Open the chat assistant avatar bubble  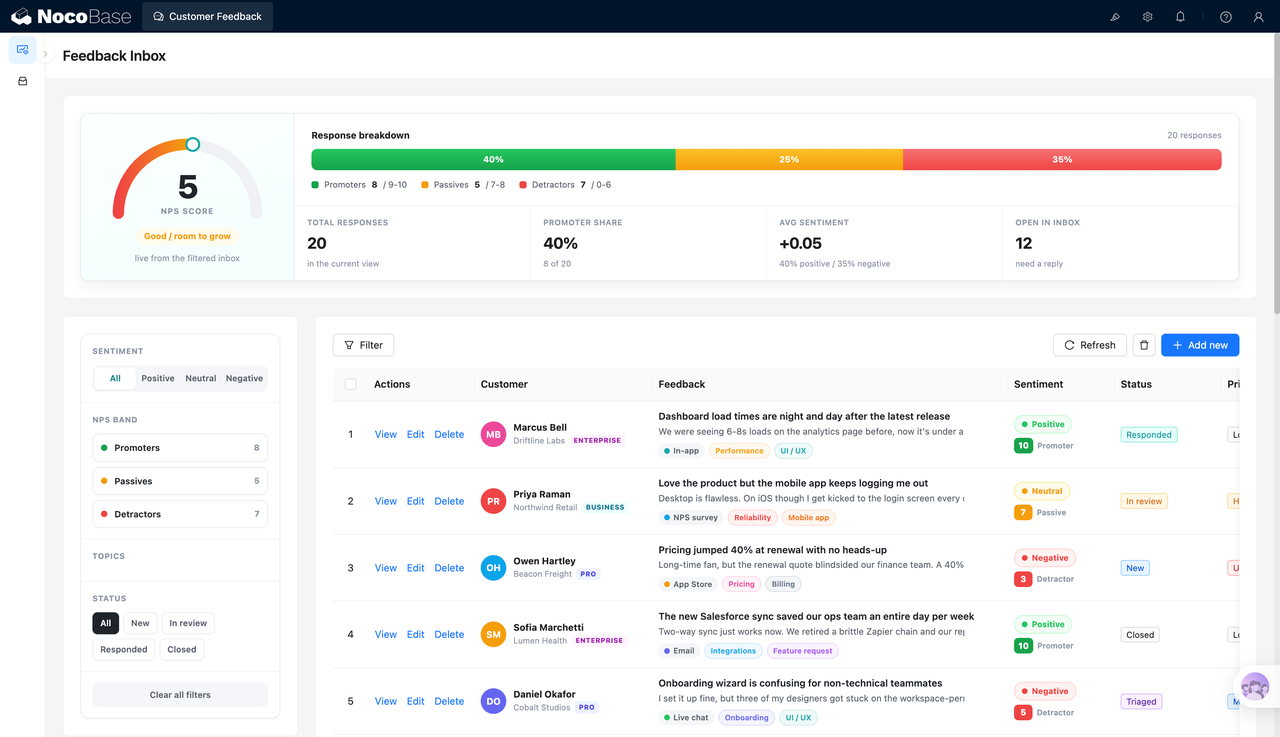click(1255, 687)
